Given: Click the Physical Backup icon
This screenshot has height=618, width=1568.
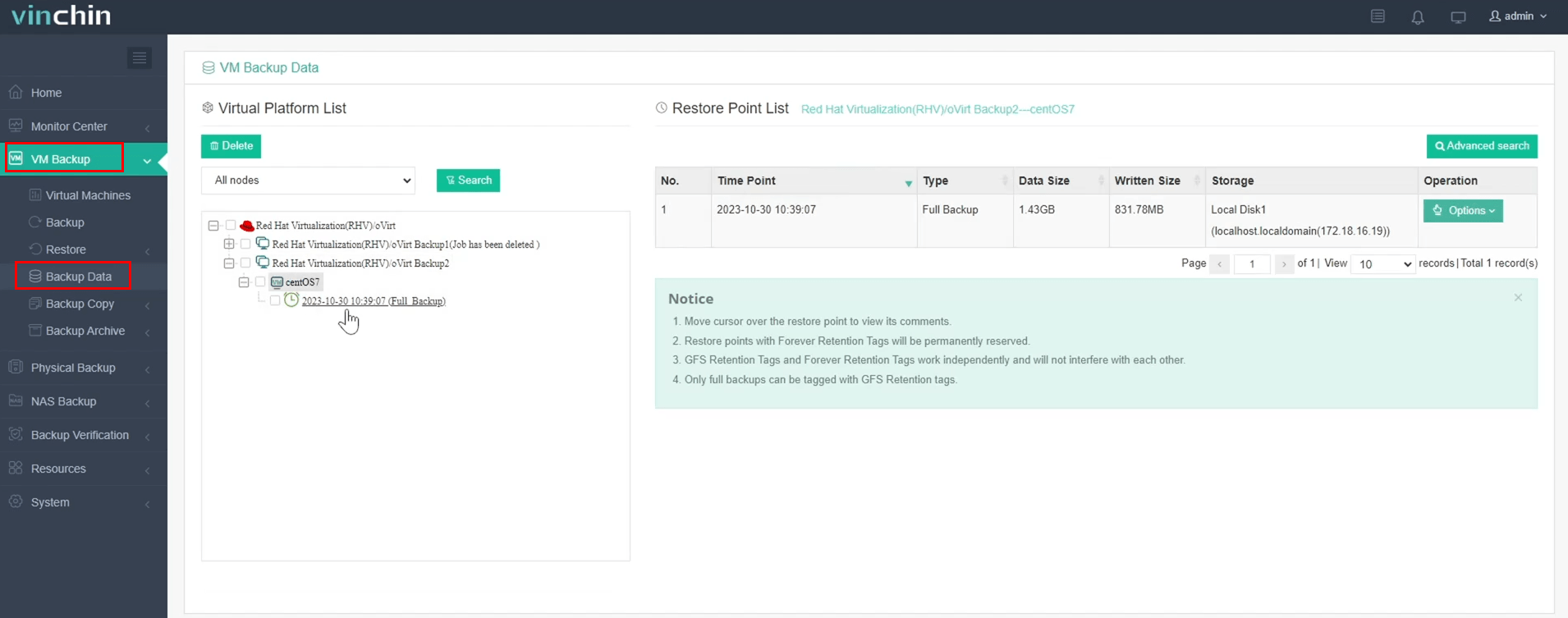Looking at the screenshot, I should pos(16,367).
